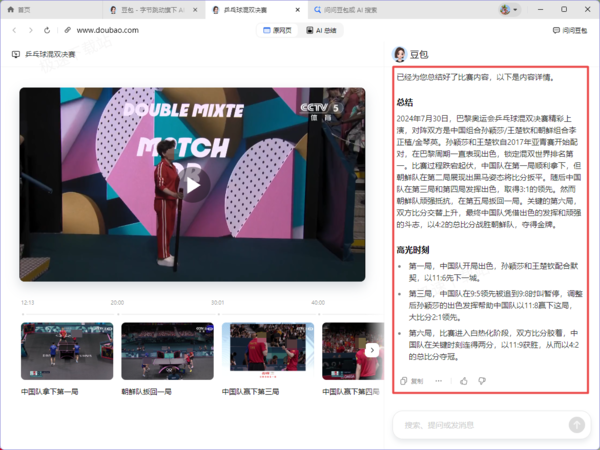This screenshot has height=450, width=600.
Task: Close the 豆包 字节跳动 tab
Action: pos(195,10)
